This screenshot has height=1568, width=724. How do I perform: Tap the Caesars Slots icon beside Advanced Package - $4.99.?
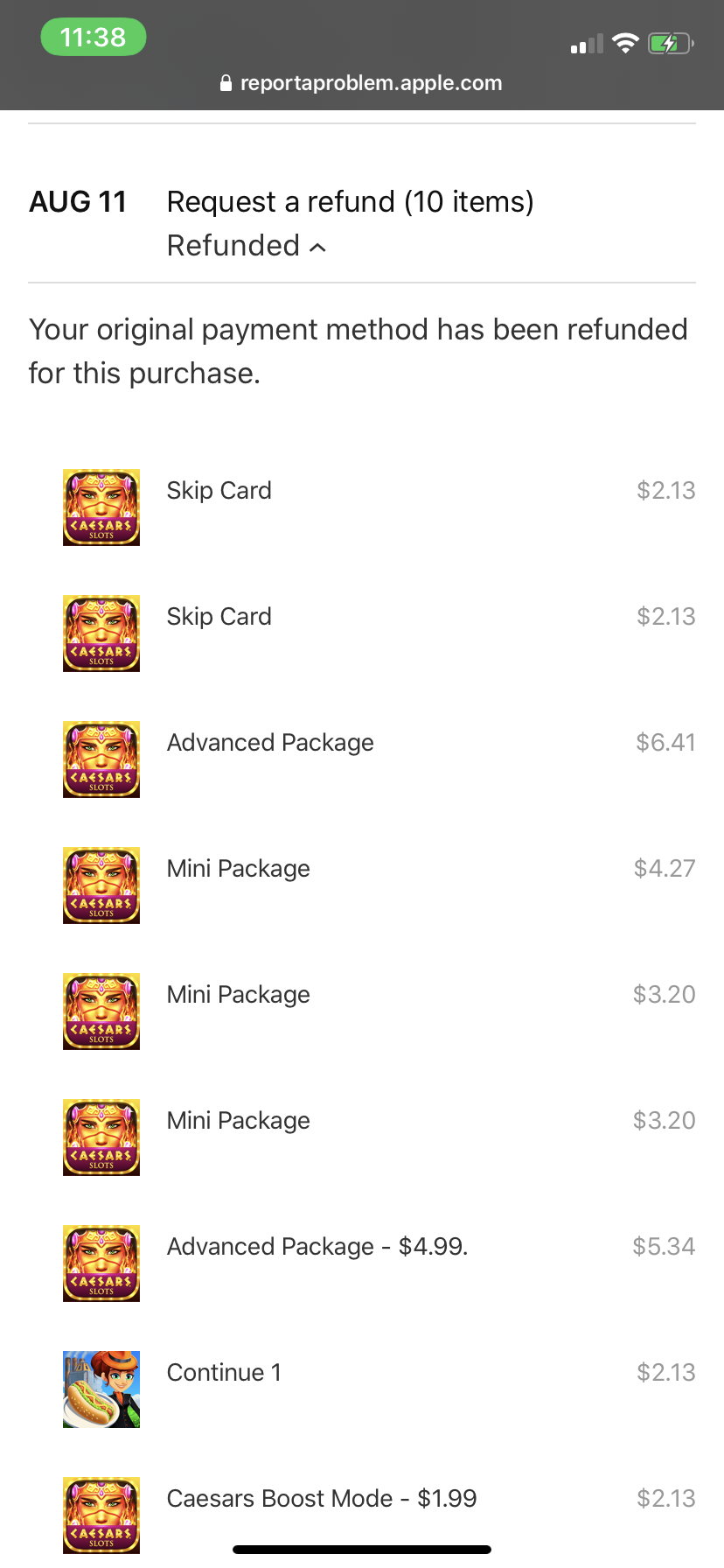[x=101, y=1263]
